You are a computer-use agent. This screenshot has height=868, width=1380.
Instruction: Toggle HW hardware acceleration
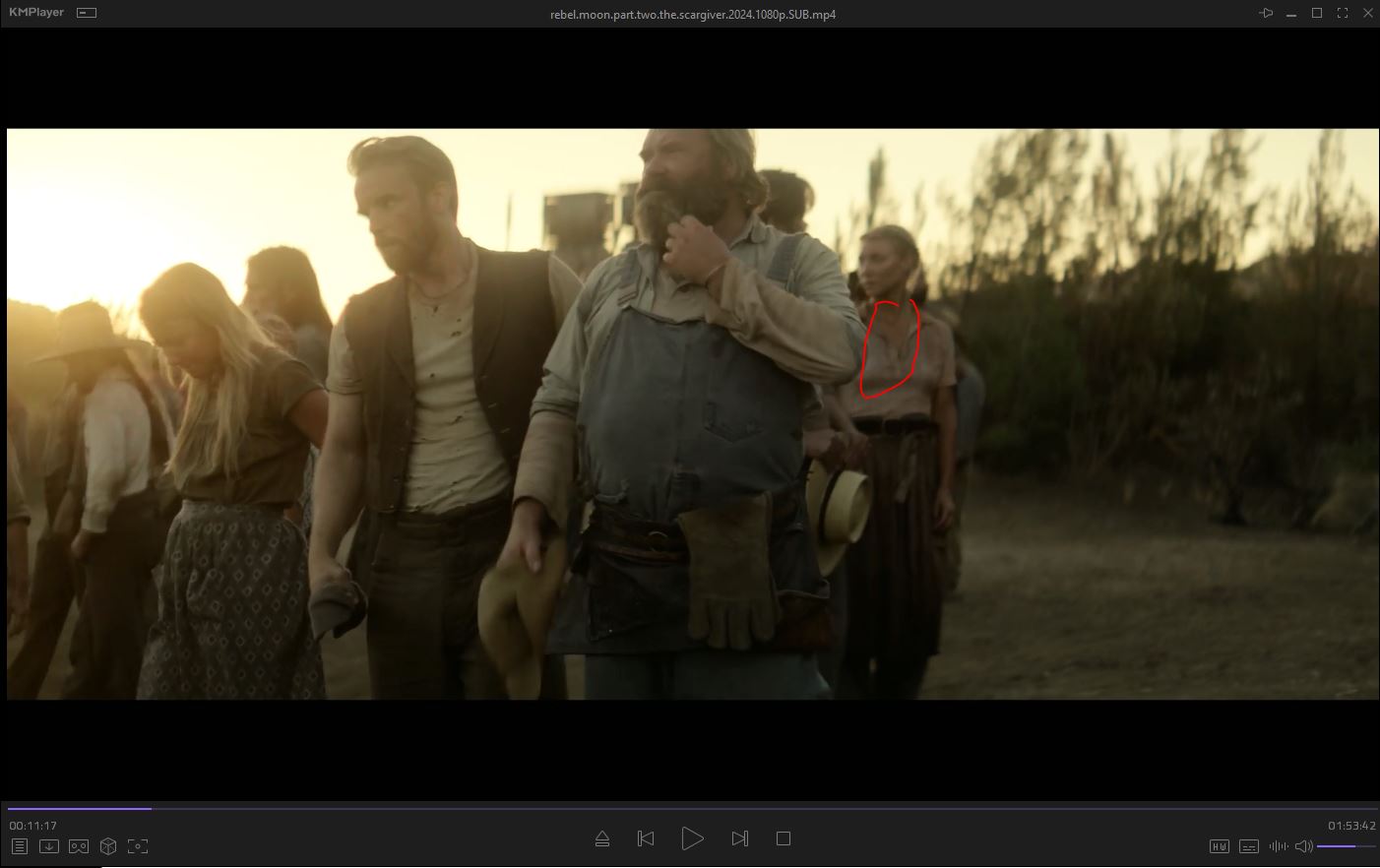pos(1219,846)
